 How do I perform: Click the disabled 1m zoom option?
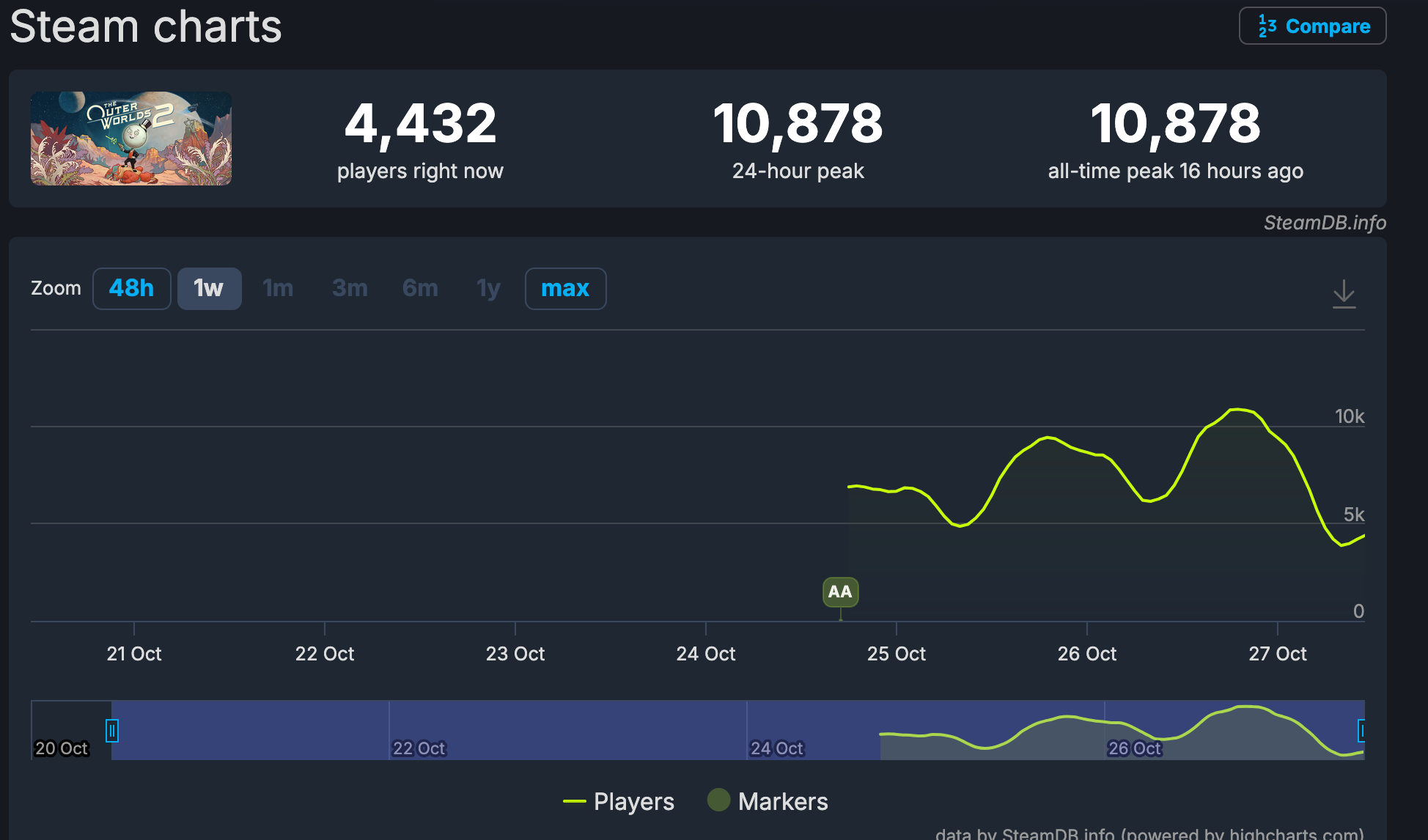278,288
